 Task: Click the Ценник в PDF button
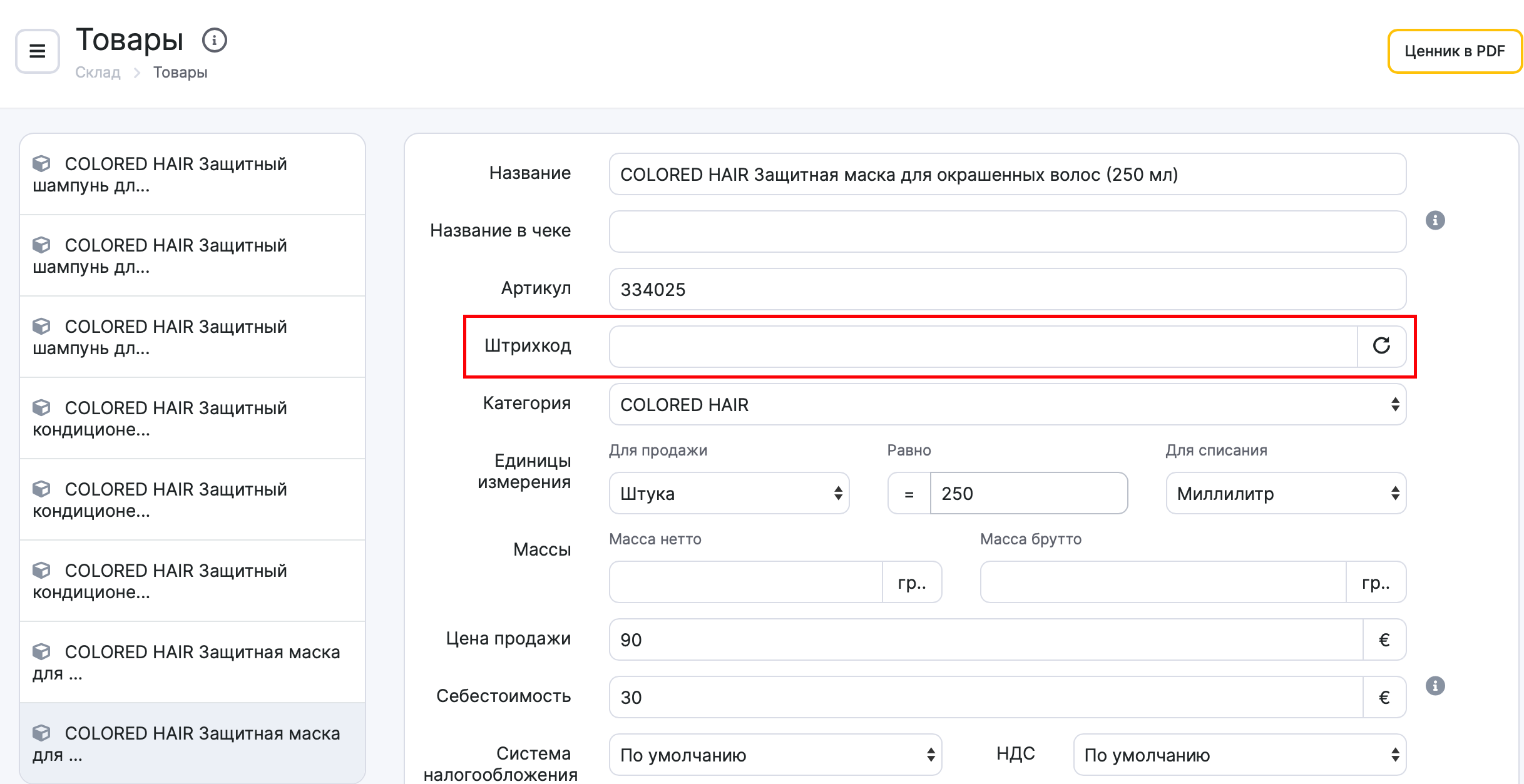1454,51
